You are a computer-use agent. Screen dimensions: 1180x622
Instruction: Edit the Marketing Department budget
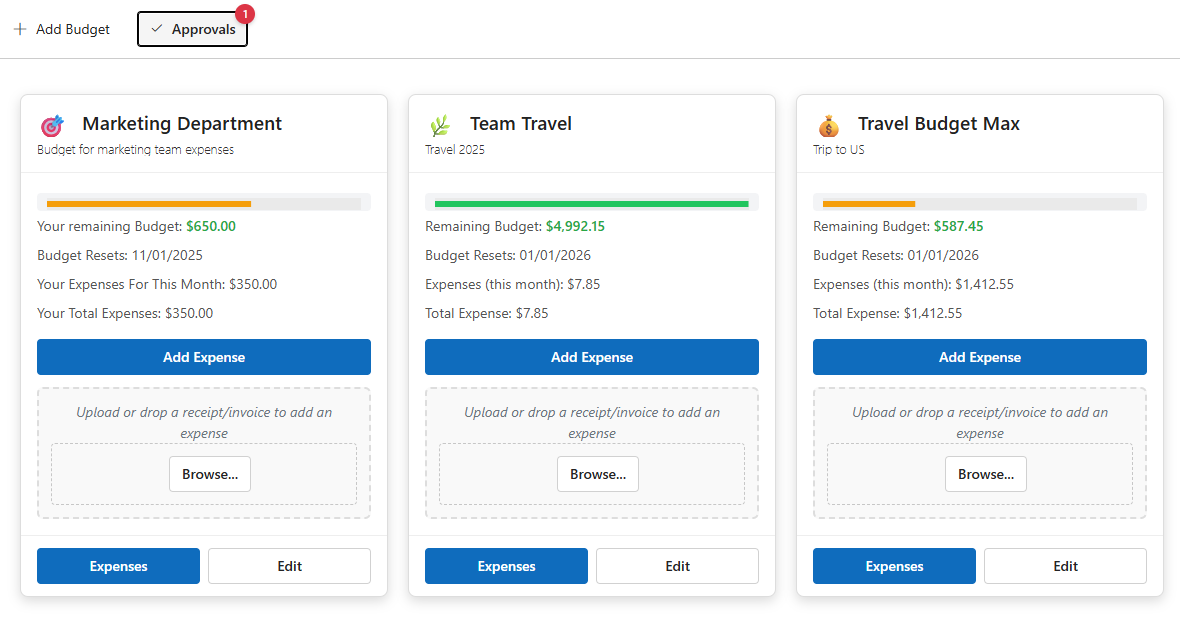(289, 566)
